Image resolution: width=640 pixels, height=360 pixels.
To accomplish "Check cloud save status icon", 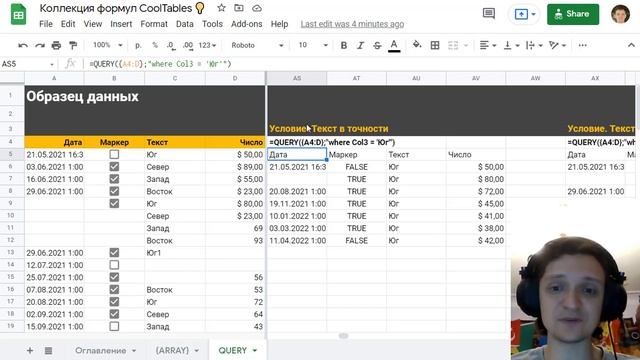I will (257, 8).
